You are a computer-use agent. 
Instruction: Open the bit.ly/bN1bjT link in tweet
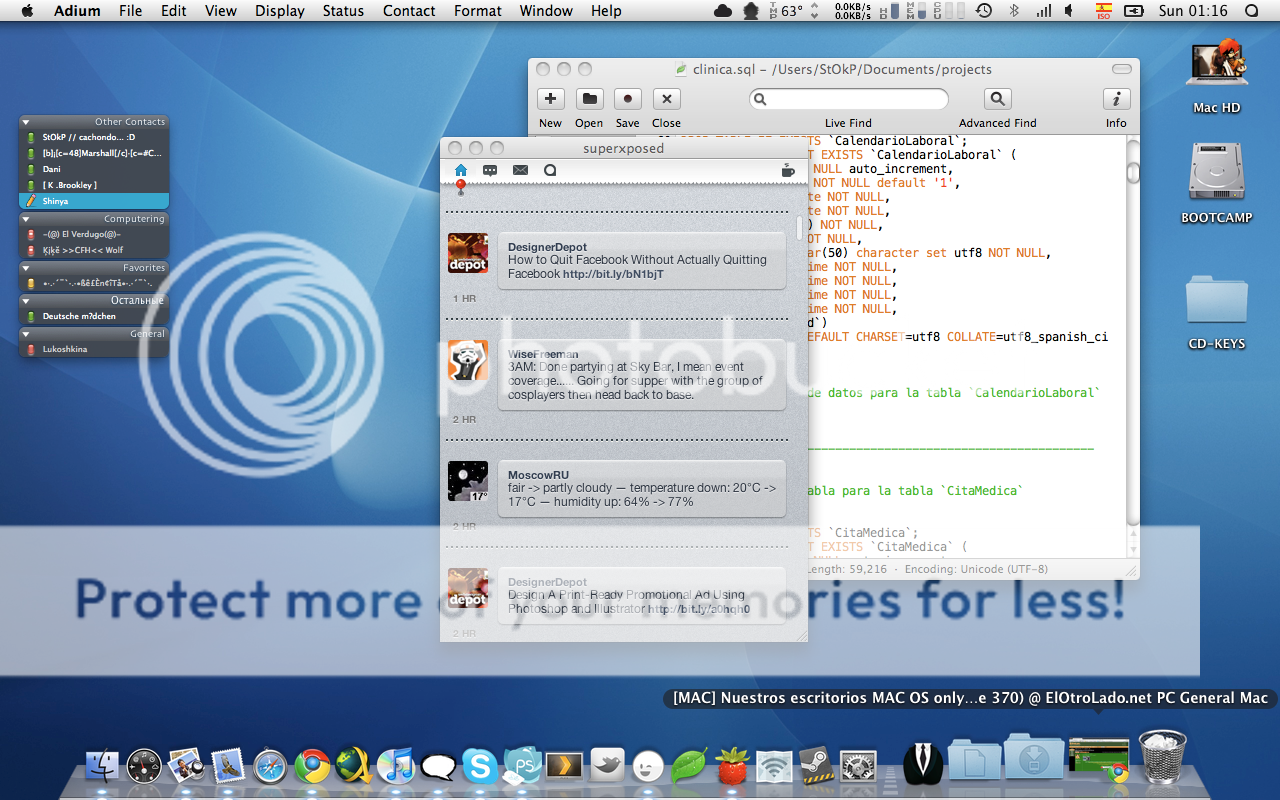point(613,274)
